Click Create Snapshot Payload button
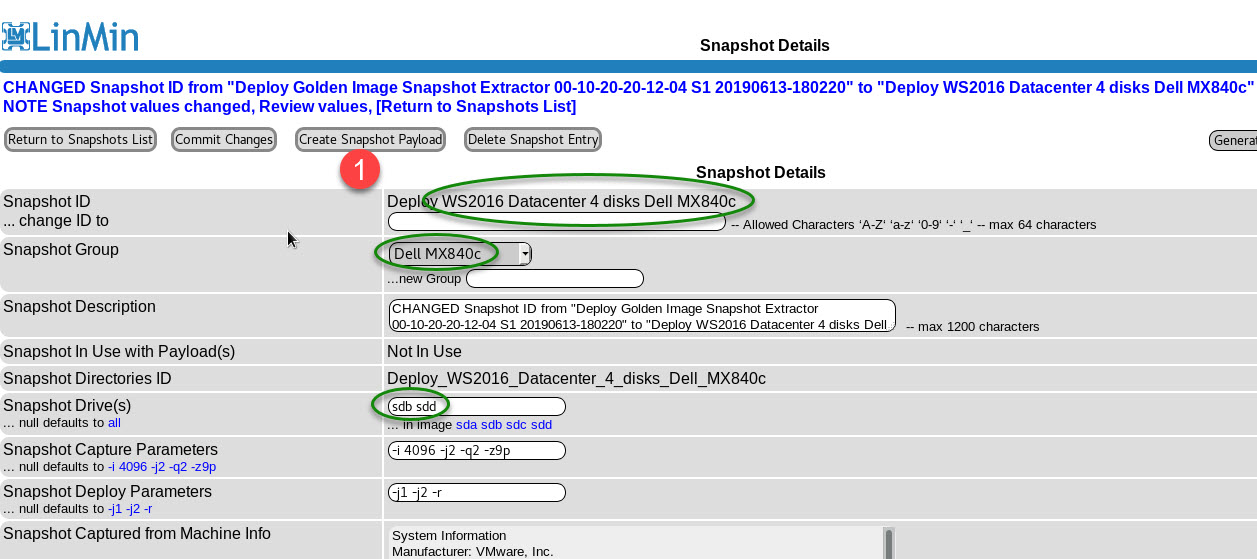Screen dimensions: 1257x559 (370, 140)
